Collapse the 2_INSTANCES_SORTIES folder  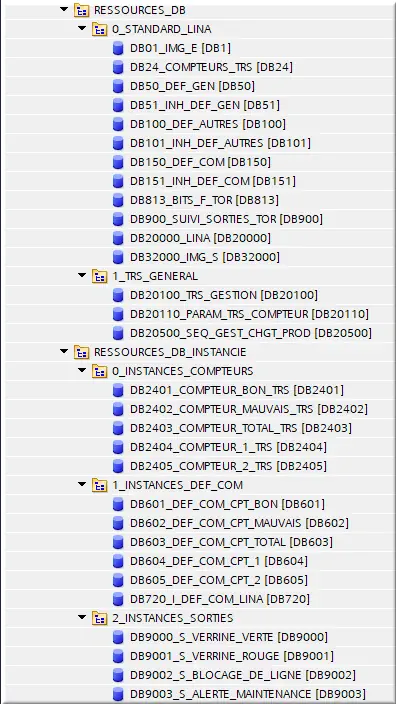point(82,617)
